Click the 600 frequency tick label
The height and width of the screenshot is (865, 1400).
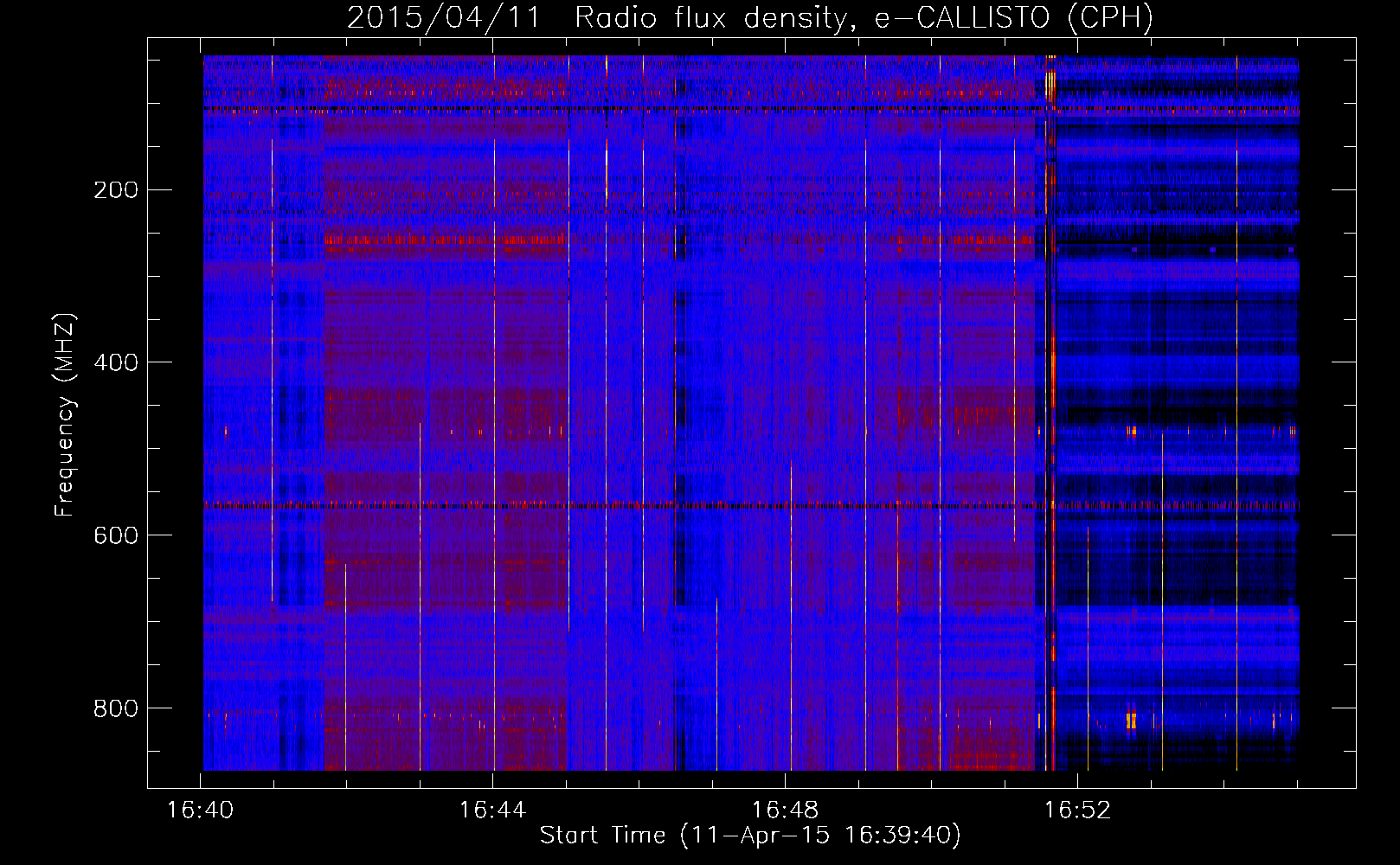(116, 535)
